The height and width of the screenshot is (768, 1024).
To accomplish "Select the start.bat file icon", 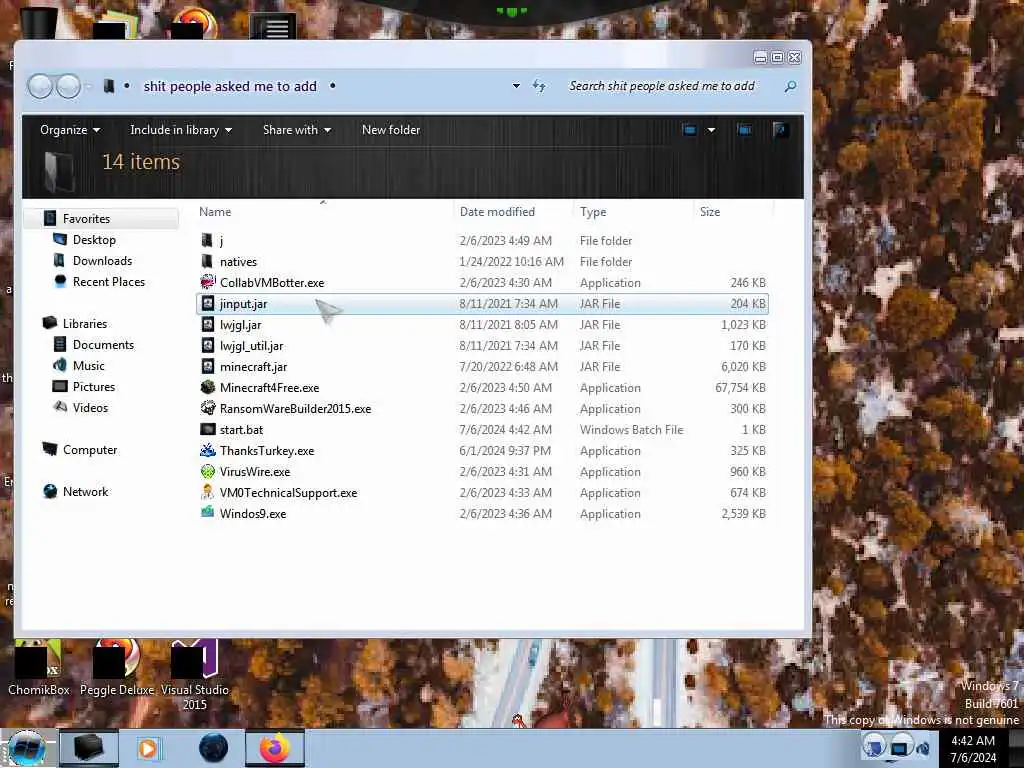I will pyautogui.click(x=208, y=429).
